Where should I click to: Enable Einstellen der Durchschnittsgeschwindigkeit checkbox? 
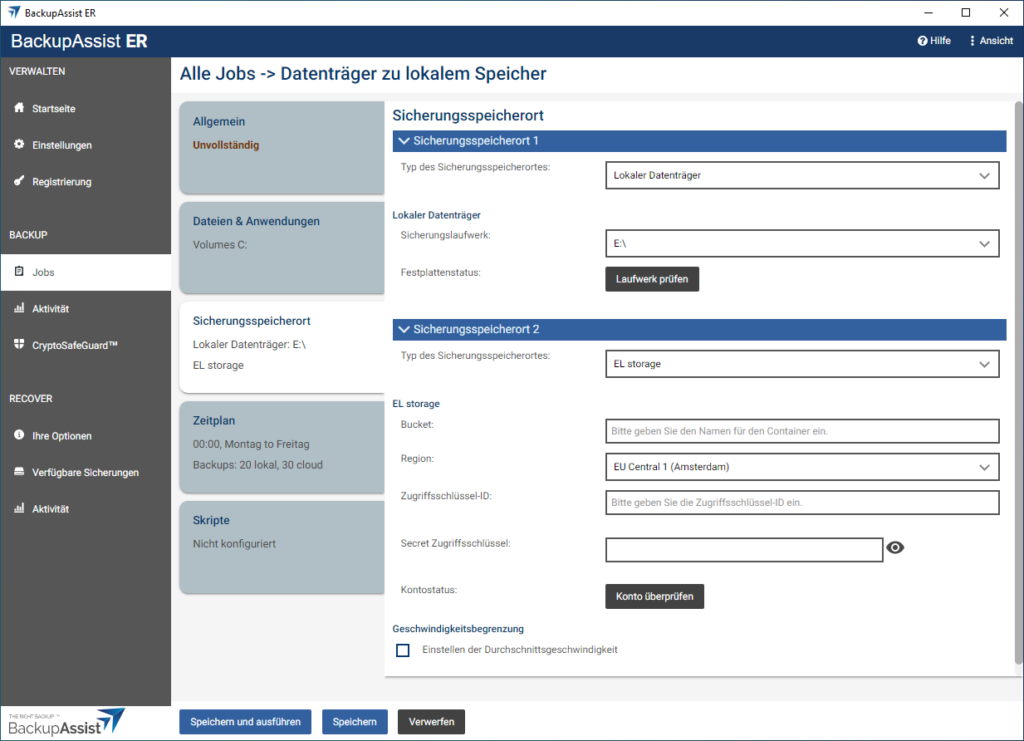(403, 650)
